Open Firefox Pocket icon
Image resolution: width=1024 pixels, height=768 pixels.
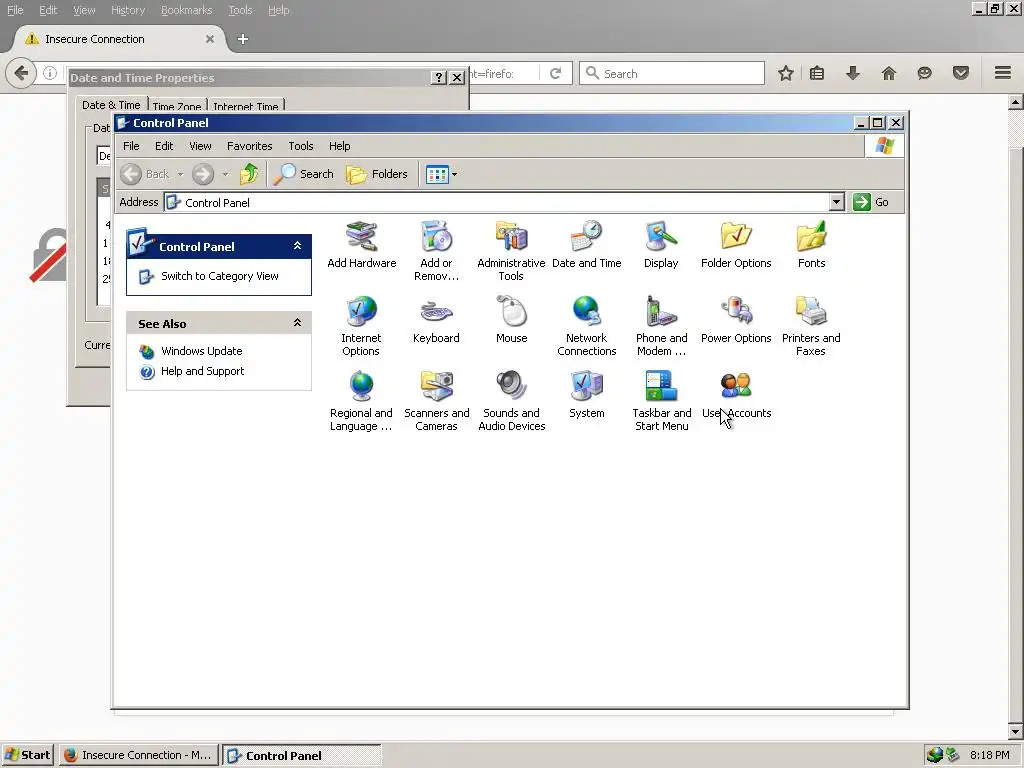pos(961,73)
